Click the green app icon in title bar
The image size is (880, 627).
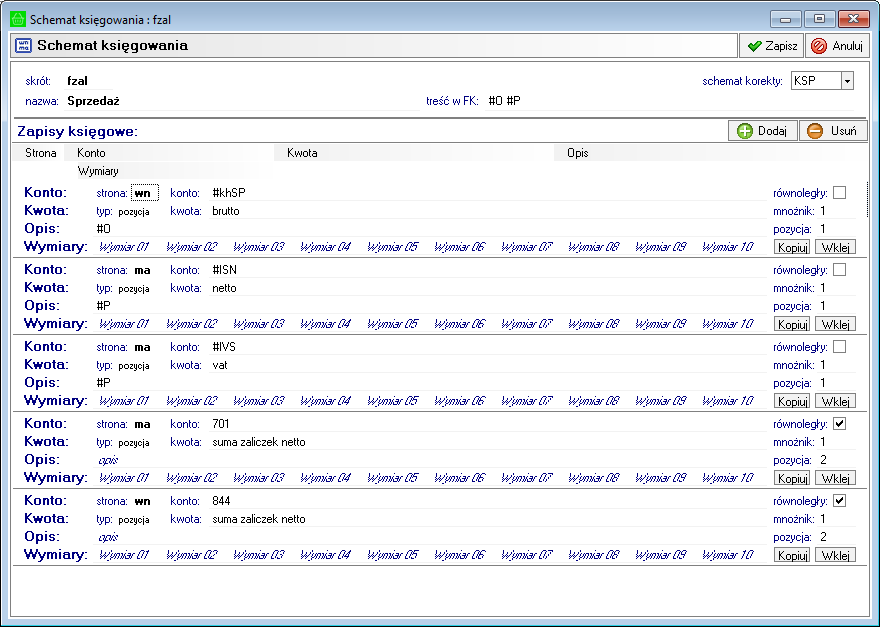[17, 19]
